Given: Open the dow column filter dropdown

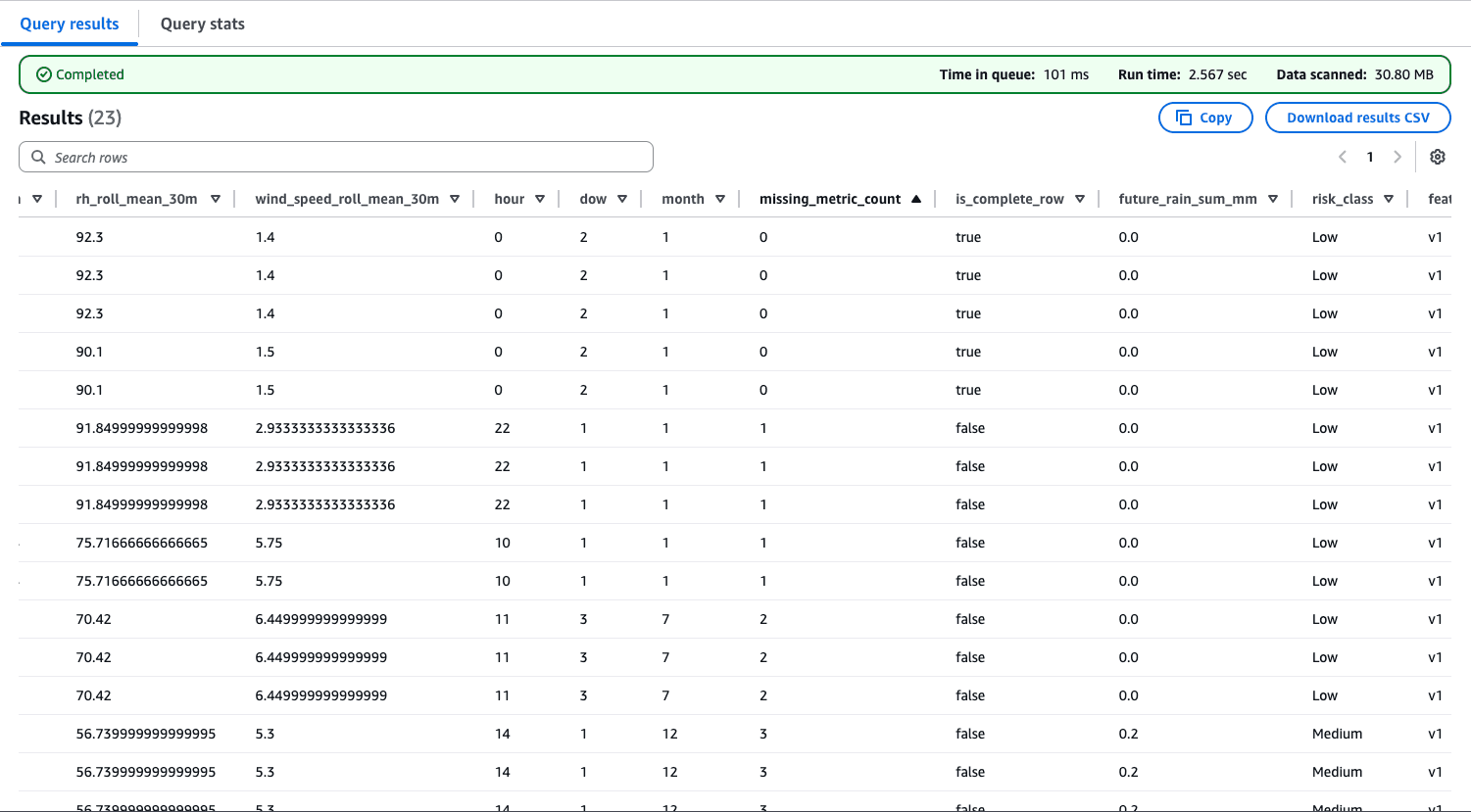Looking at the screenshot, I should [x=621, y=198].
